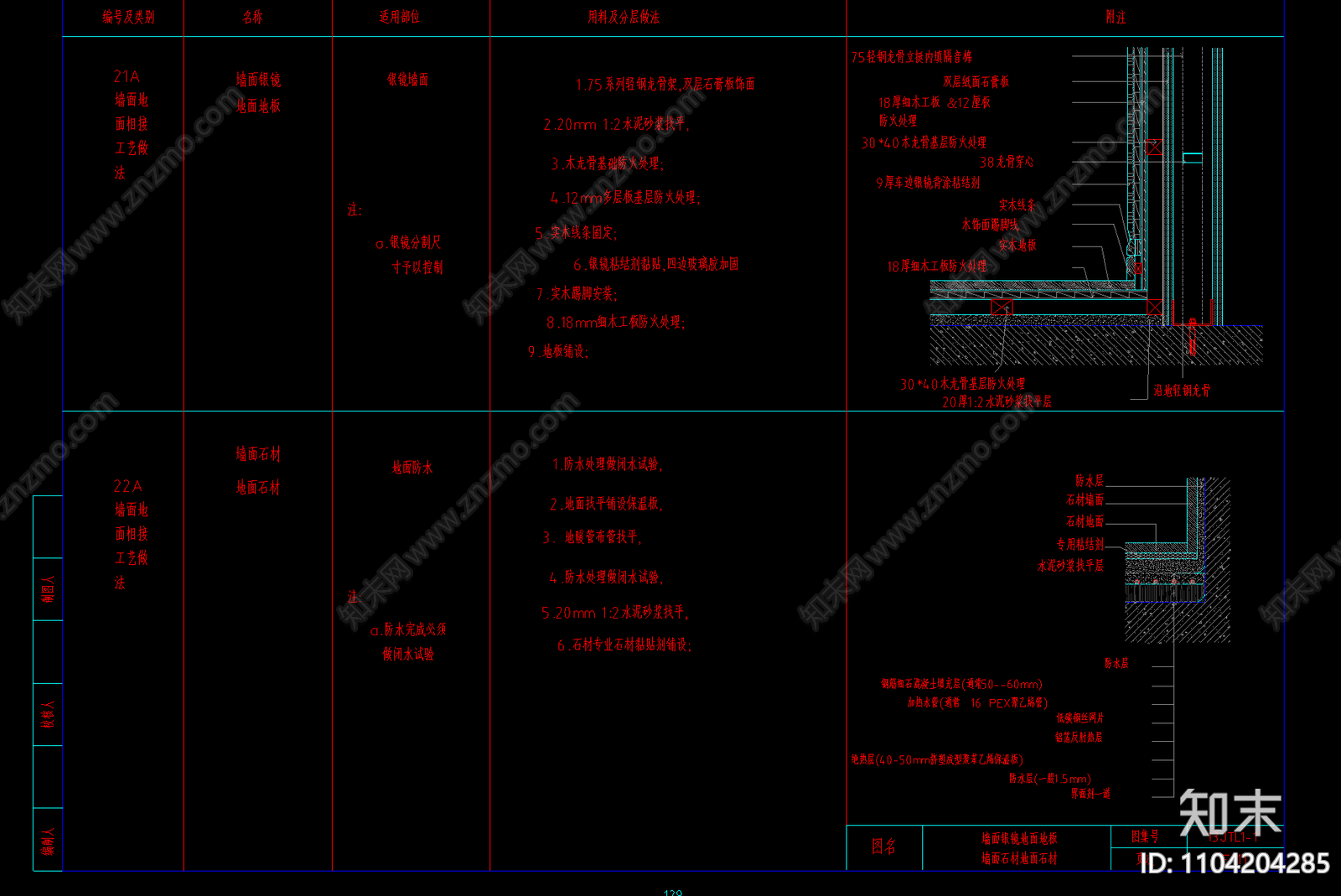The width and height of the screenshot is (1341, 896).
Task: Click the label '38龙骨穿心'
Action: [1007, 163]
